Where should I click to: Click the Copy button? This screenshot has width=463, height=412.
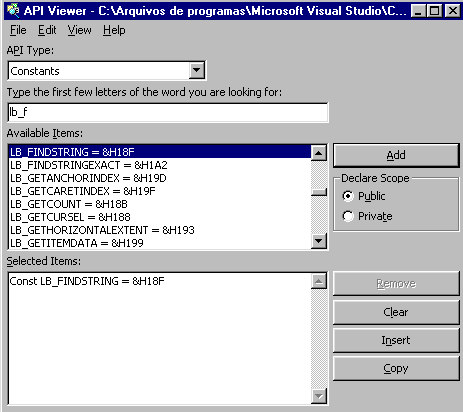click(x=396, y=368)
